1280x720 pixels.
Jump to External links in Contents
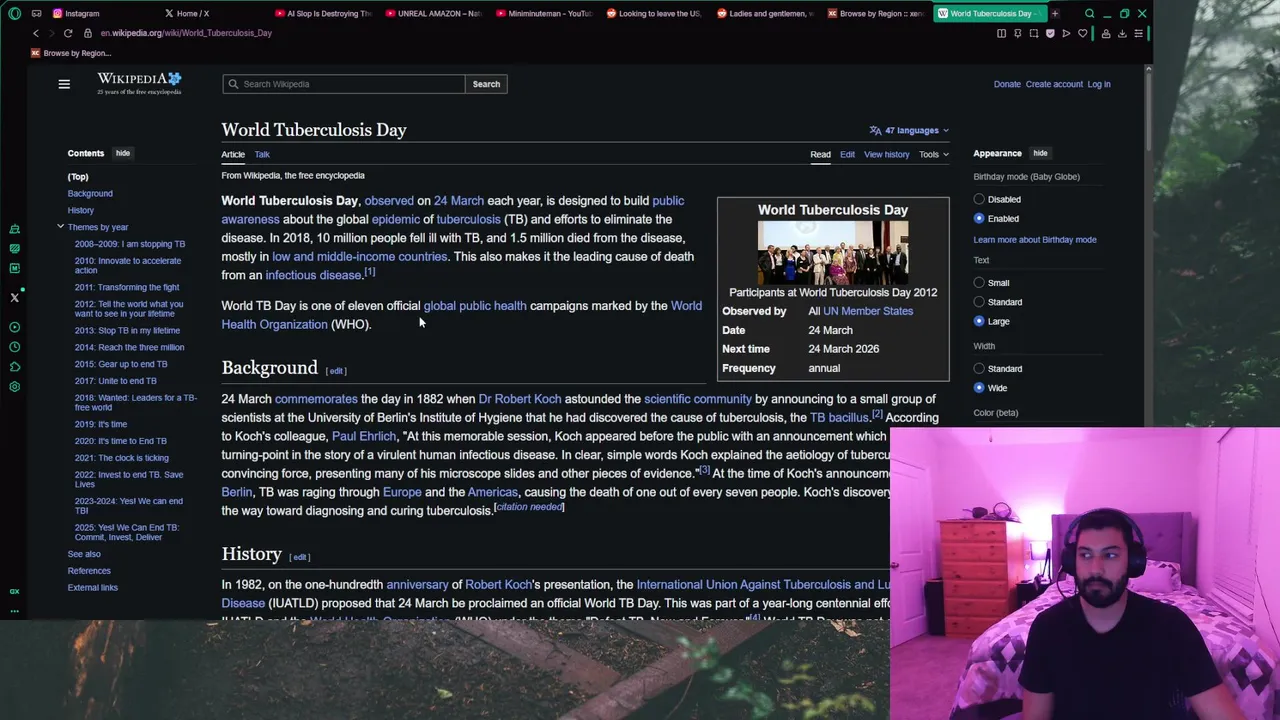[x=93, y=588]
